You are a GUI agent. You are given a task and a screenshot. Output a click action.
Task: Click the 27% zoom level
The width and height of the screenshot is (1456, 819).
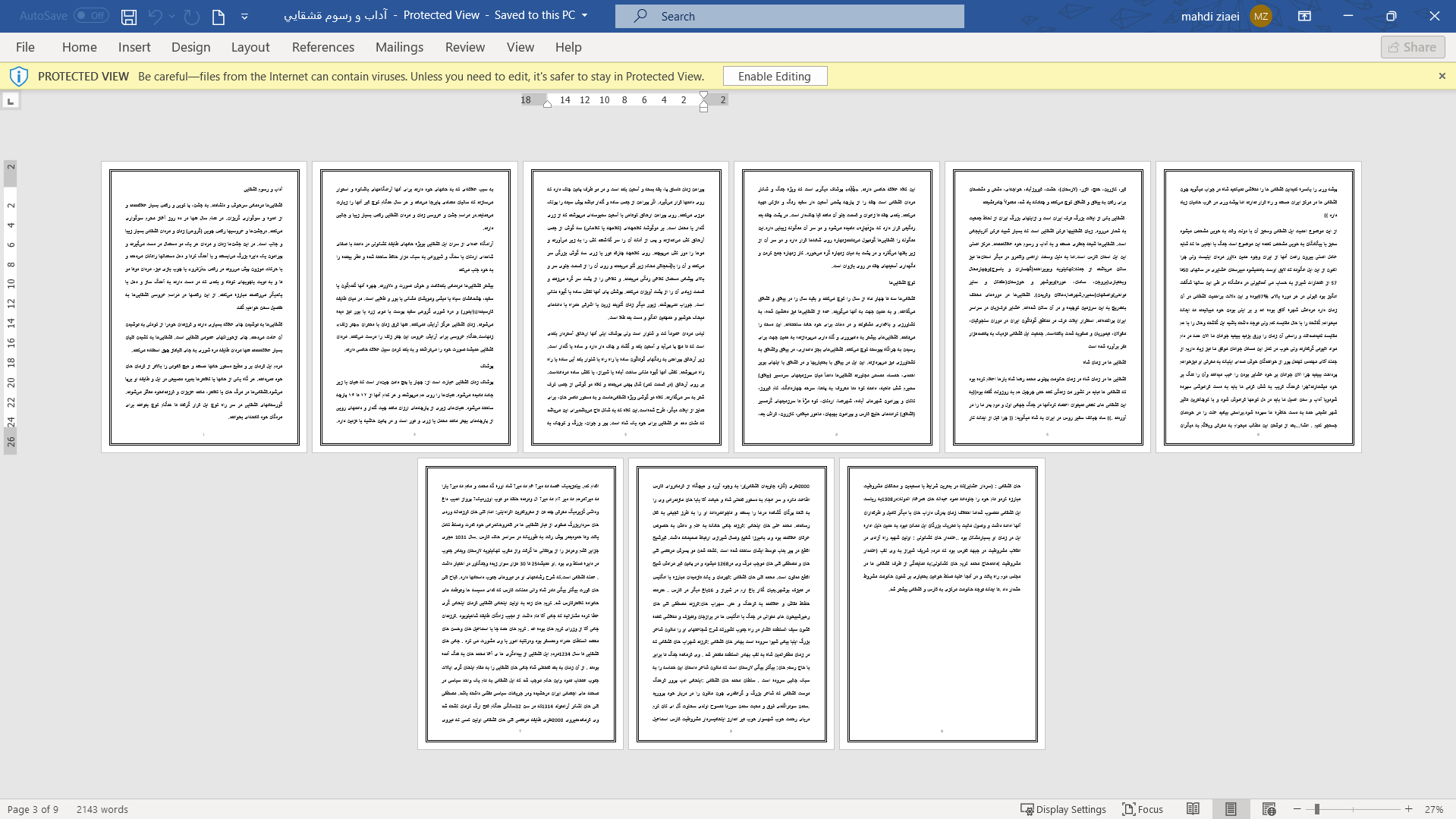pos(1434,809)
